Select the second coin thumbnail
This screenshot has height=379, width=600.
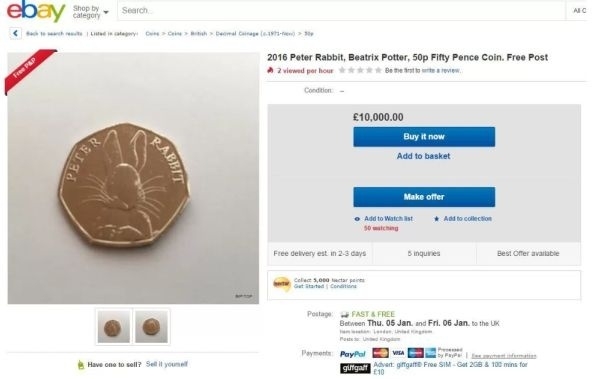pyautogui.click(x=152, y=327)
